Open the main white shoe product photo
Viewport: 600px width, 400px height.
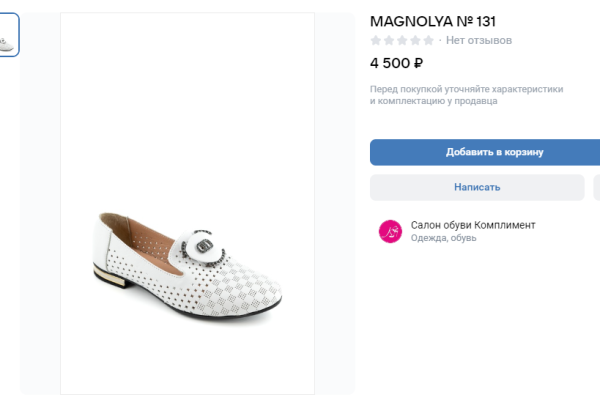[x=187, y=203]
